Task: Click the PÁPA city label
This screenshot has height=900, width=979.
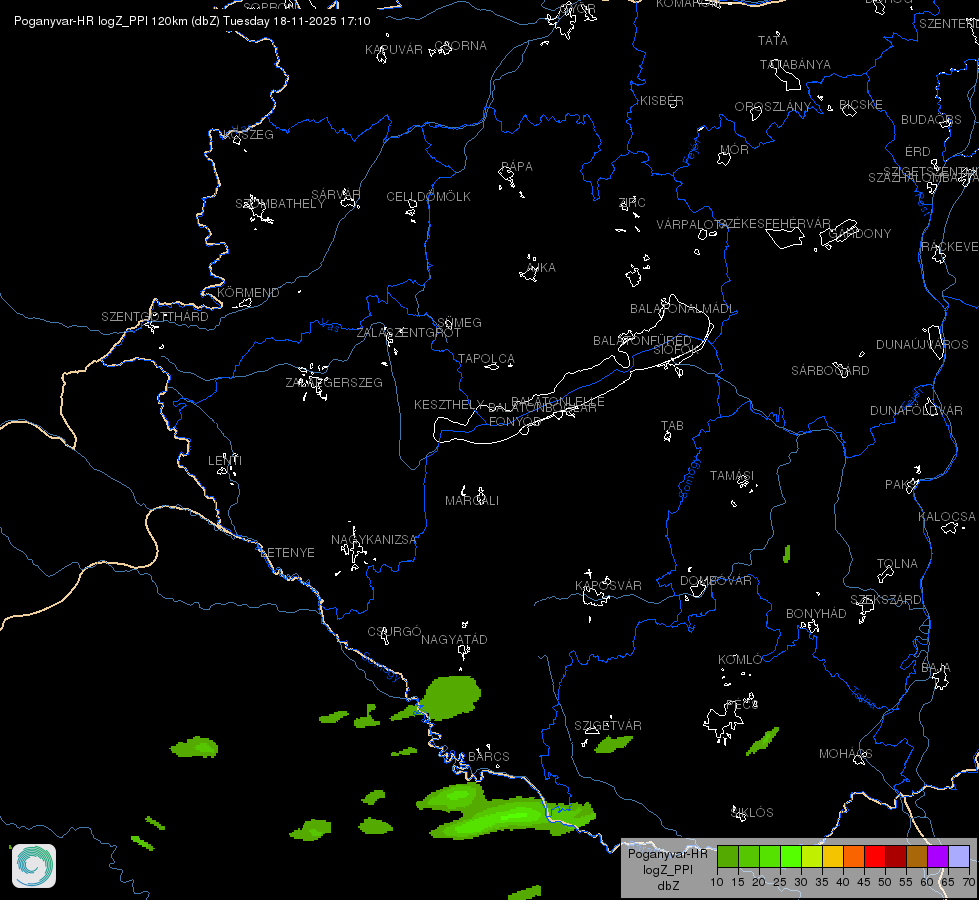Action: coord(517,166)
